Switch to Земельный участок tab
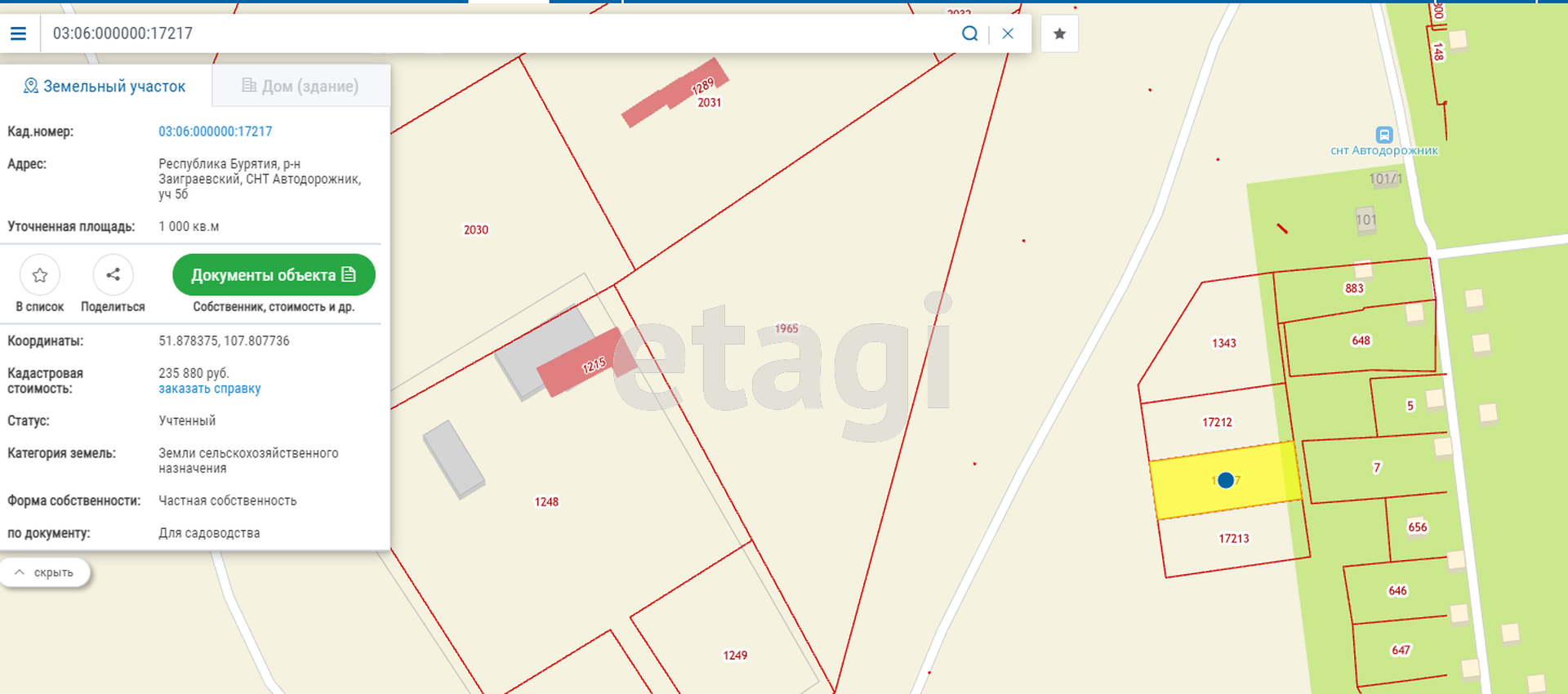Screen dimensions: 1568x694 [105, 86]
